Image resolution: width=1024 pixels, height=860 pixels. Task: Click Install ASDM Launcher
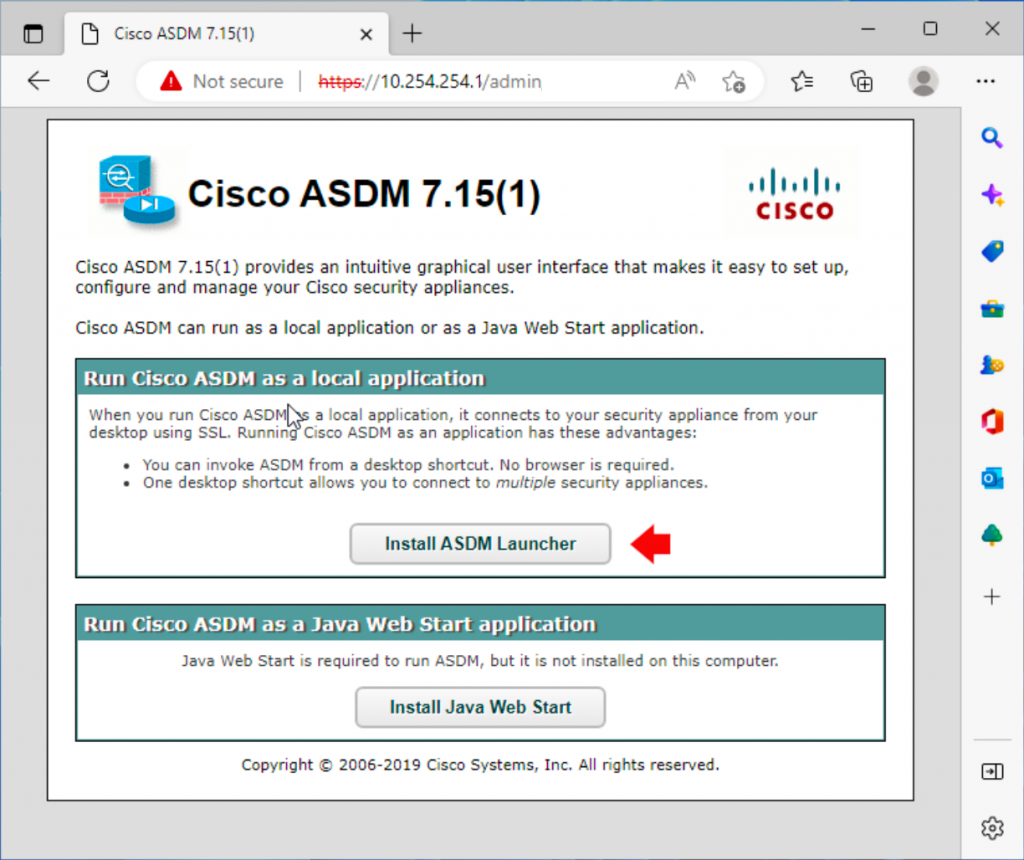click(x=480, y=543)
